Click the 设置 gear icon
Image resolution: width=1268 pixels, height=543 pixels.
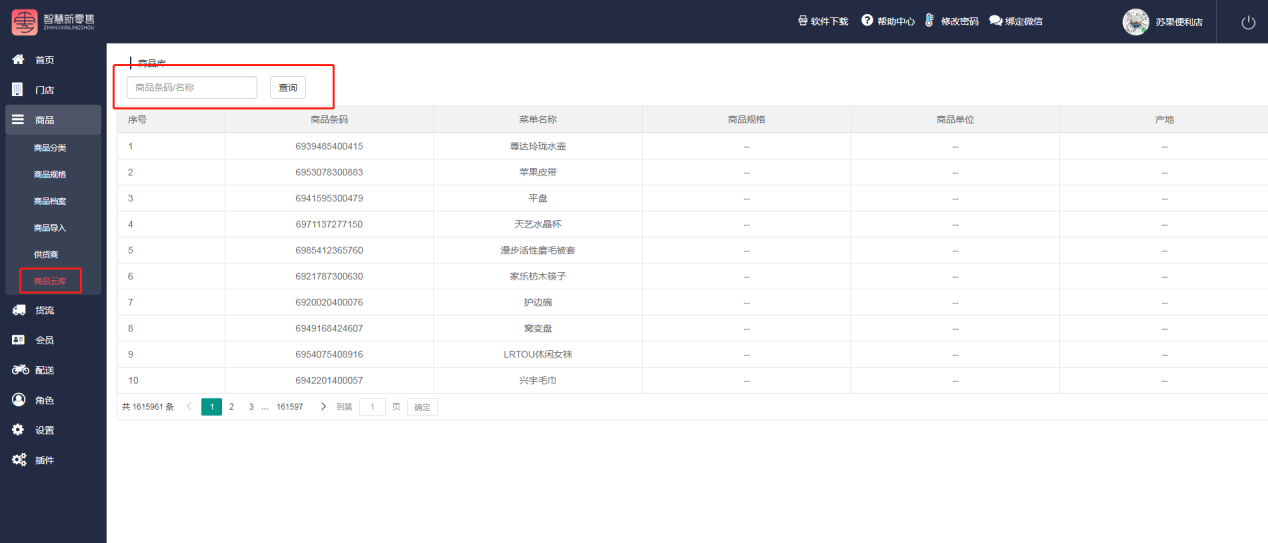pos(18,430)
